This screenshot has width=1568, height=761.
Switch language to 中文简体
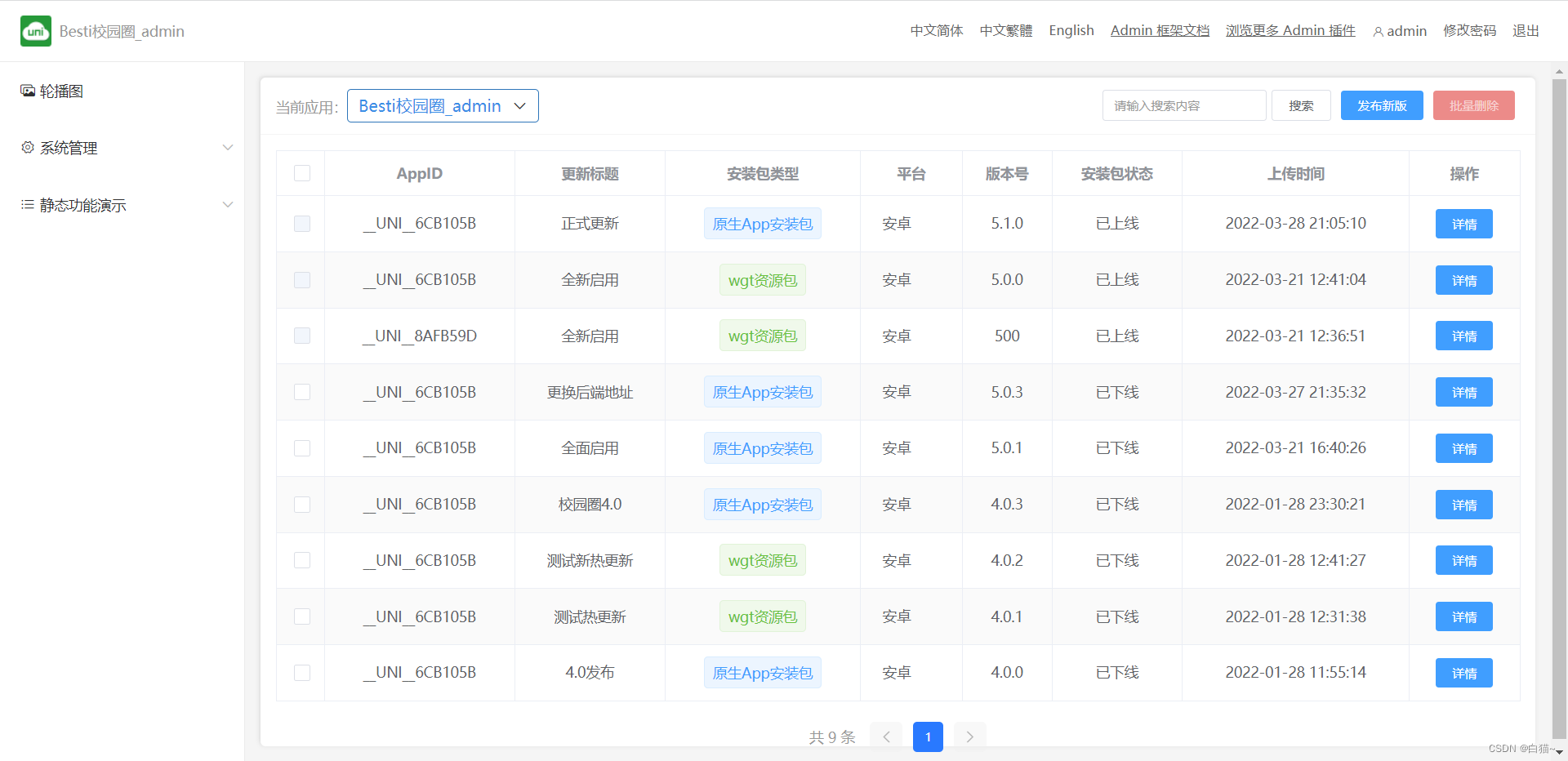(937, 31)
